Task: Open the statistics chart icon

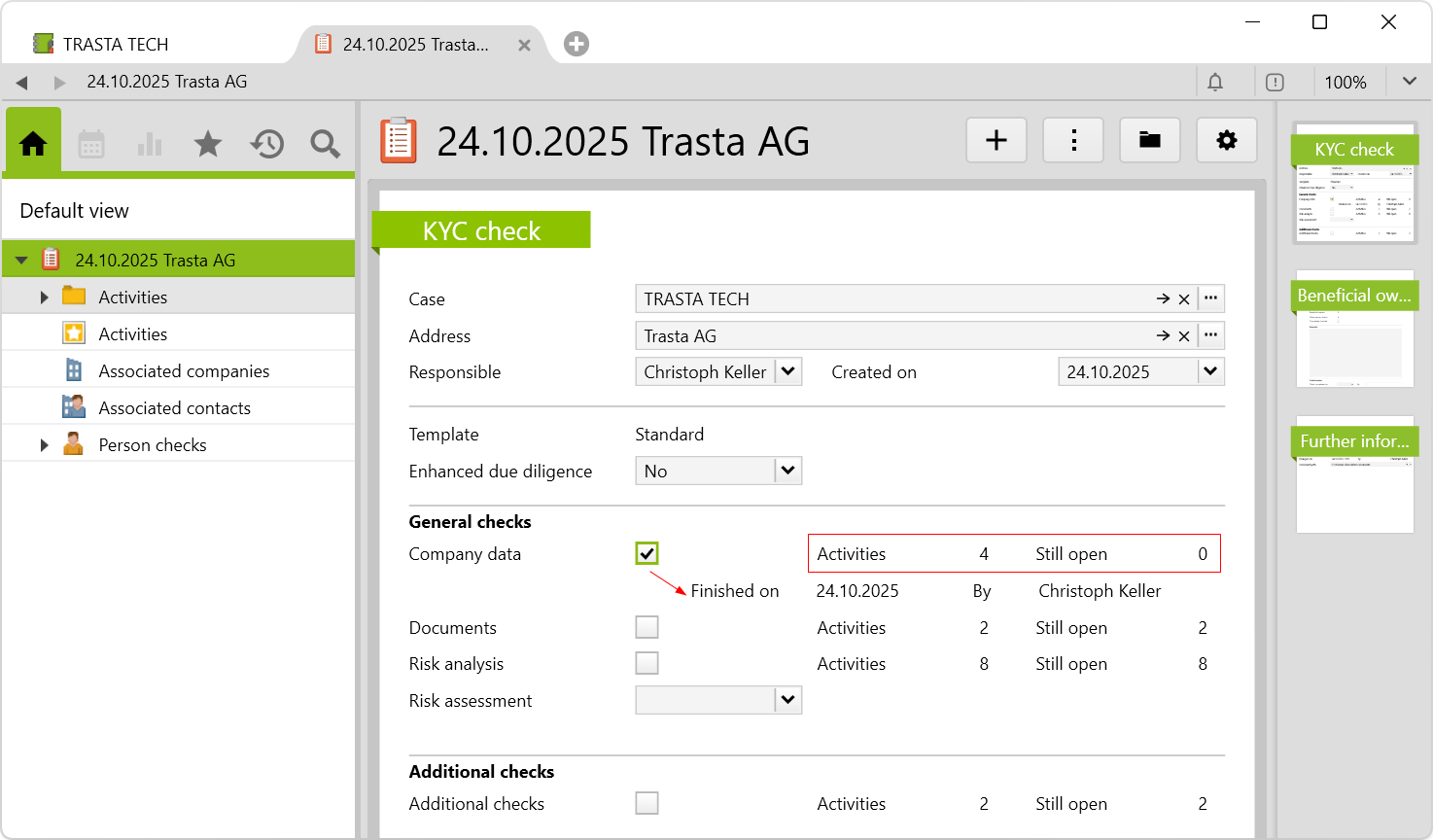Action: (x=150, y=145)
